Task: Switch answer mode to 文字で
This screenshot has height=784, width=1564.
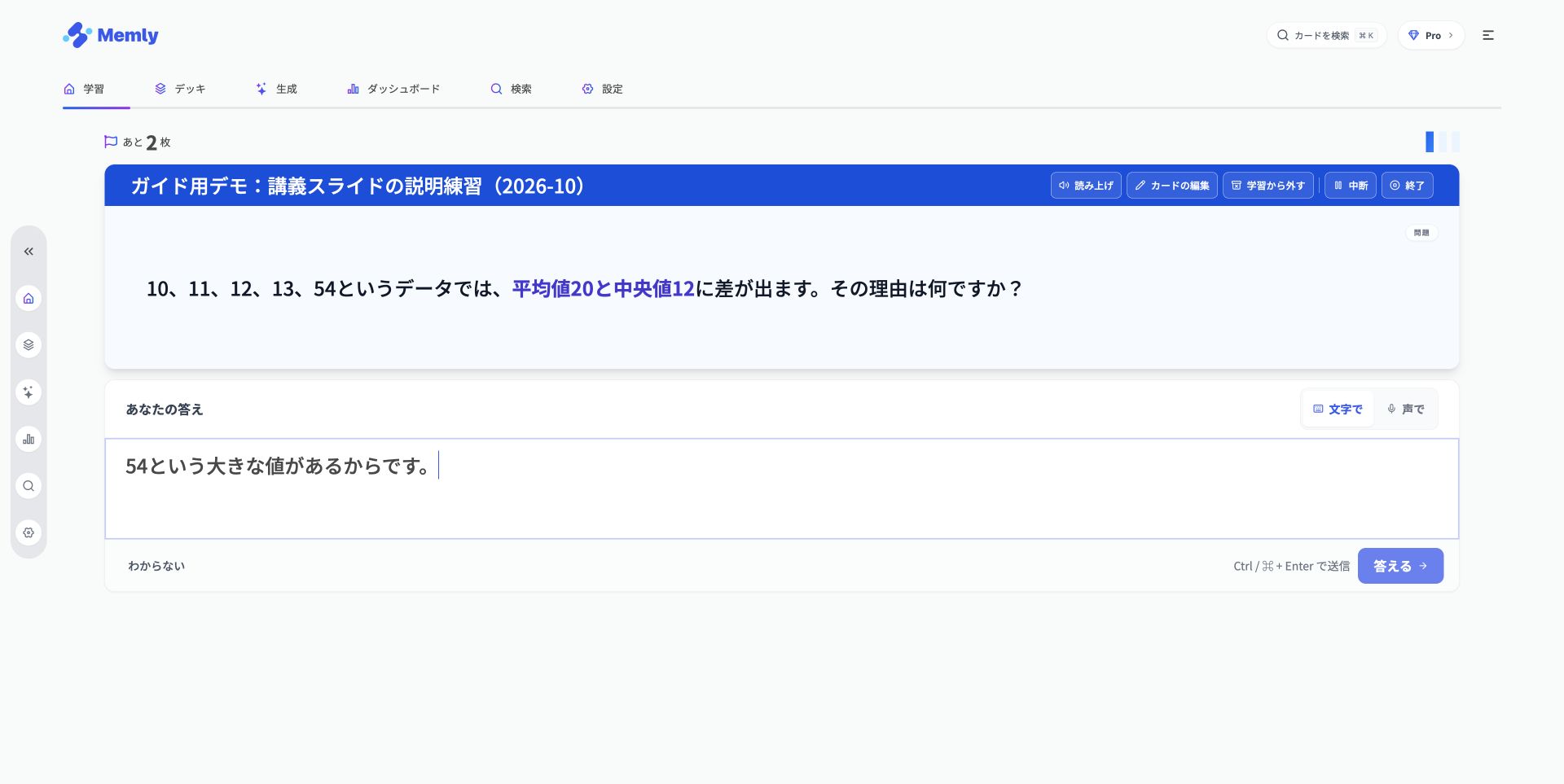Action: click(1338, 409)
